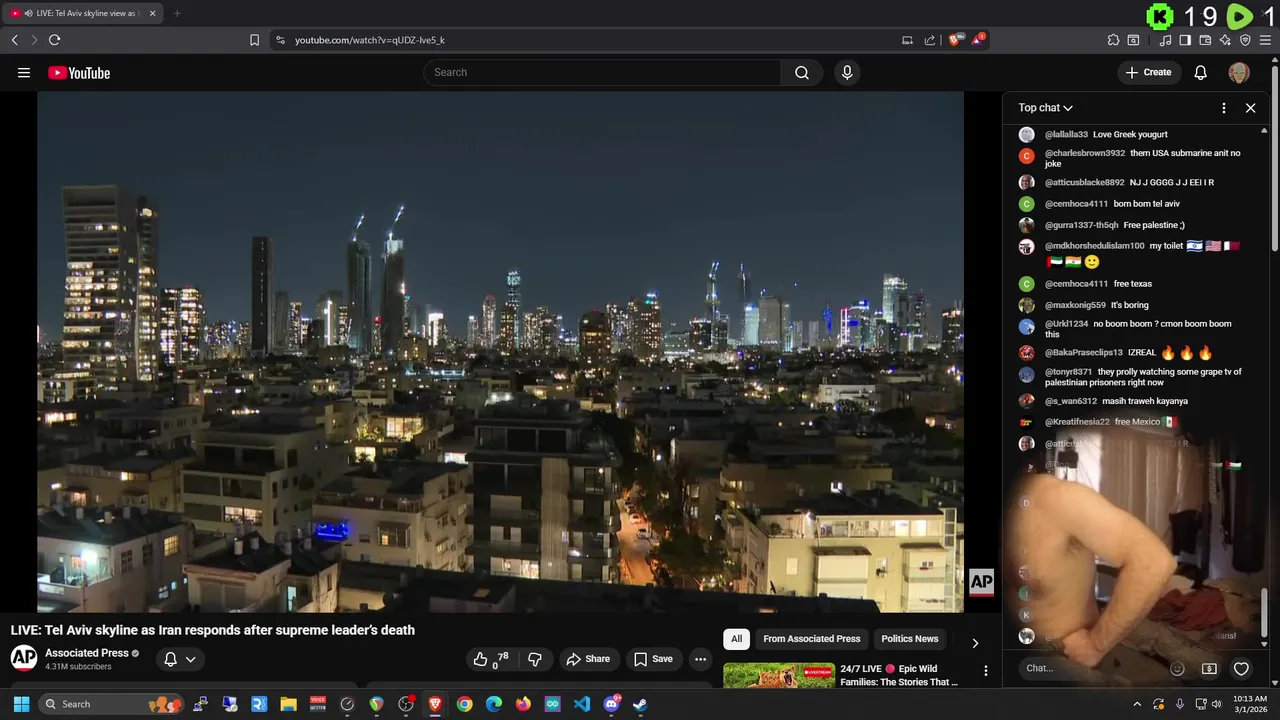
Task: Click the address bar URL
Action: click(369, 40)
